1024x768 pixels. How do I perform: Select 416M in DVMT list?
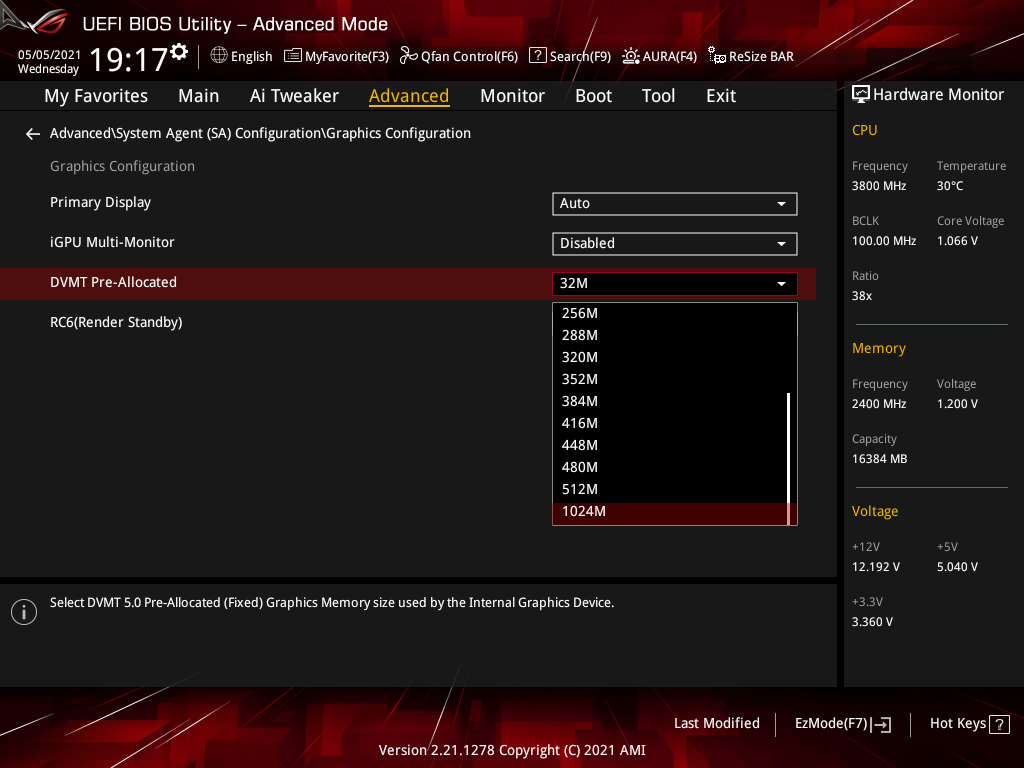point(670,424)
